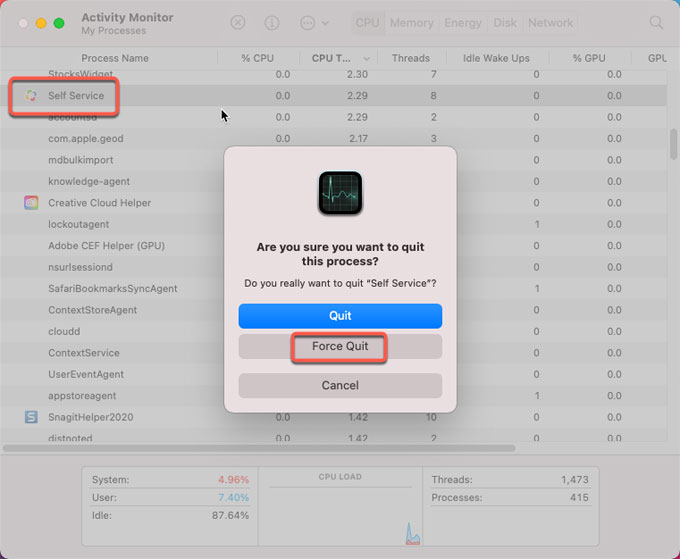Select the SafariBookmarksSyncAgent process
This screenshot has height=559, width=680.
(113, 289)
